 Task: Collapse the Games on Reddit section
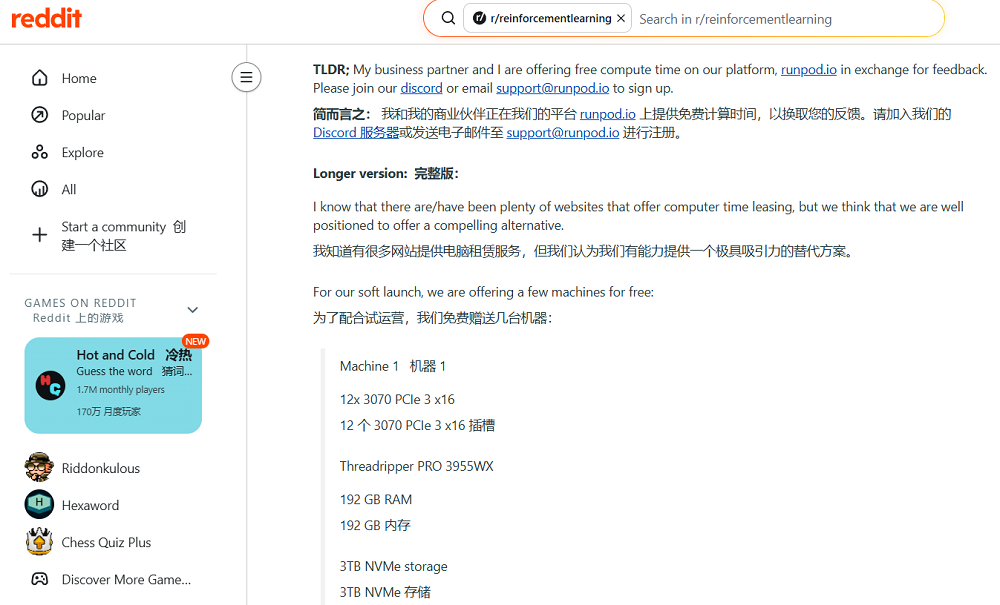tap(192, 310)
